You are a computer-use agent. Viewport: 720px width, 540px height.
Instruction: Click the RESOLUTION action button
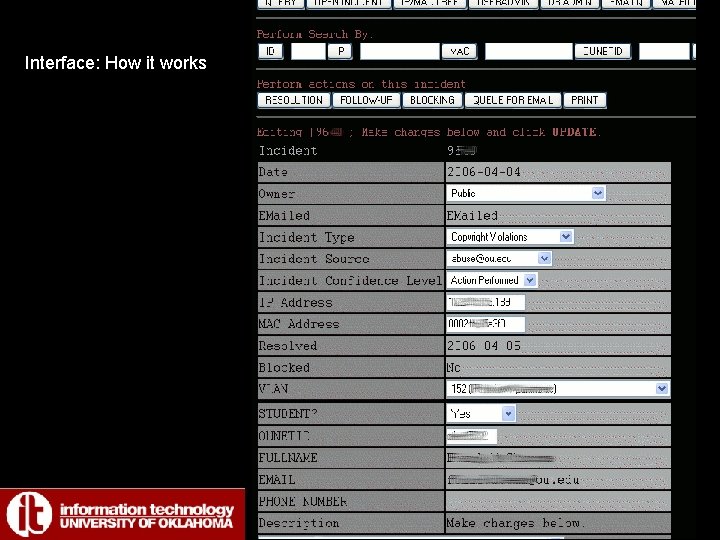294,100
